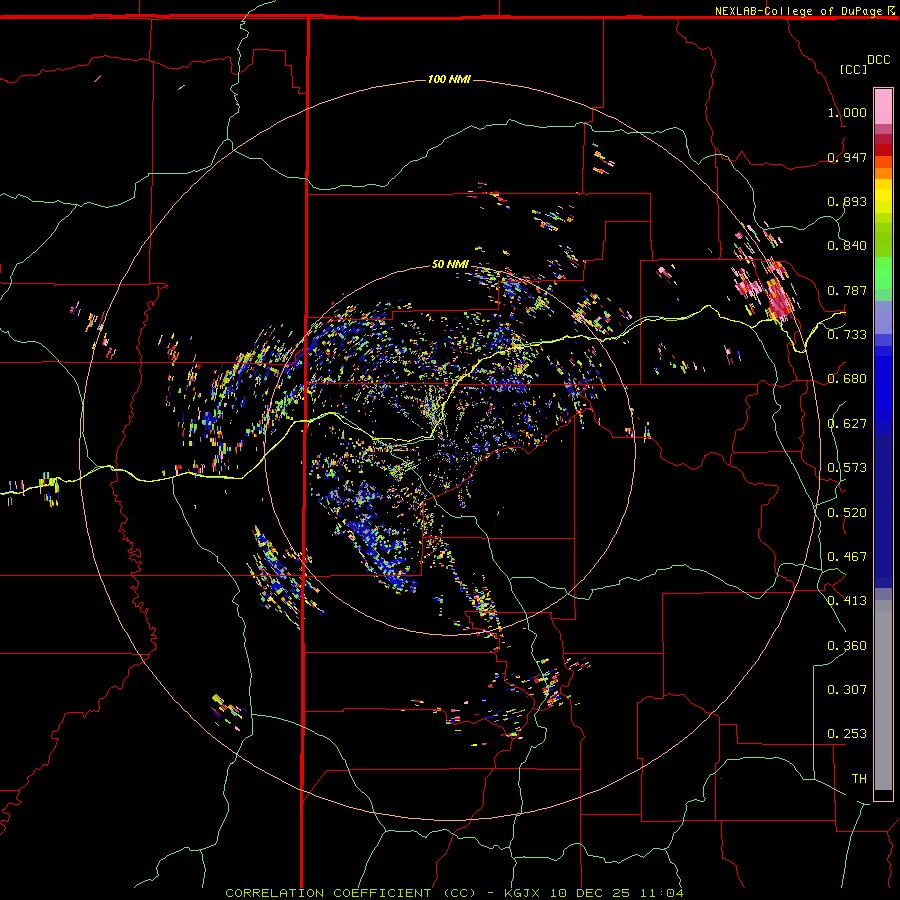Click the KGJX radar site identifier

523,893
